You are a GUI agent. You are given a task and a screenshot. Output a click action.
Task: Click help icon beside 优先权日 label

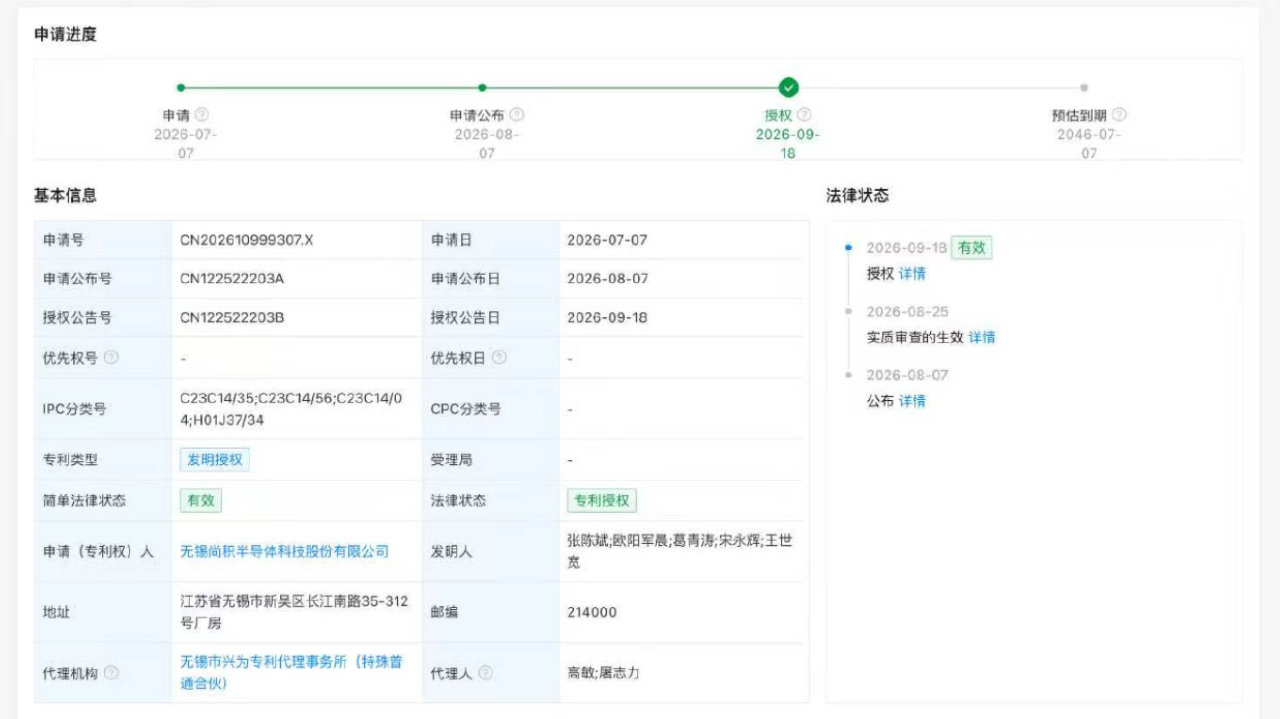pyautogui.click(x=499, y=357)
